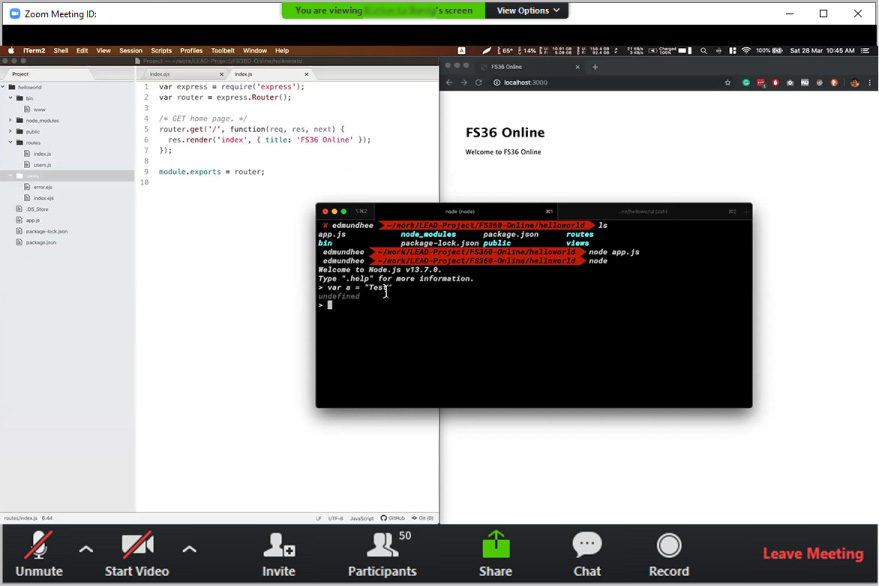Open the Help menu
The image size is (879, 586).
click(282, 50)
